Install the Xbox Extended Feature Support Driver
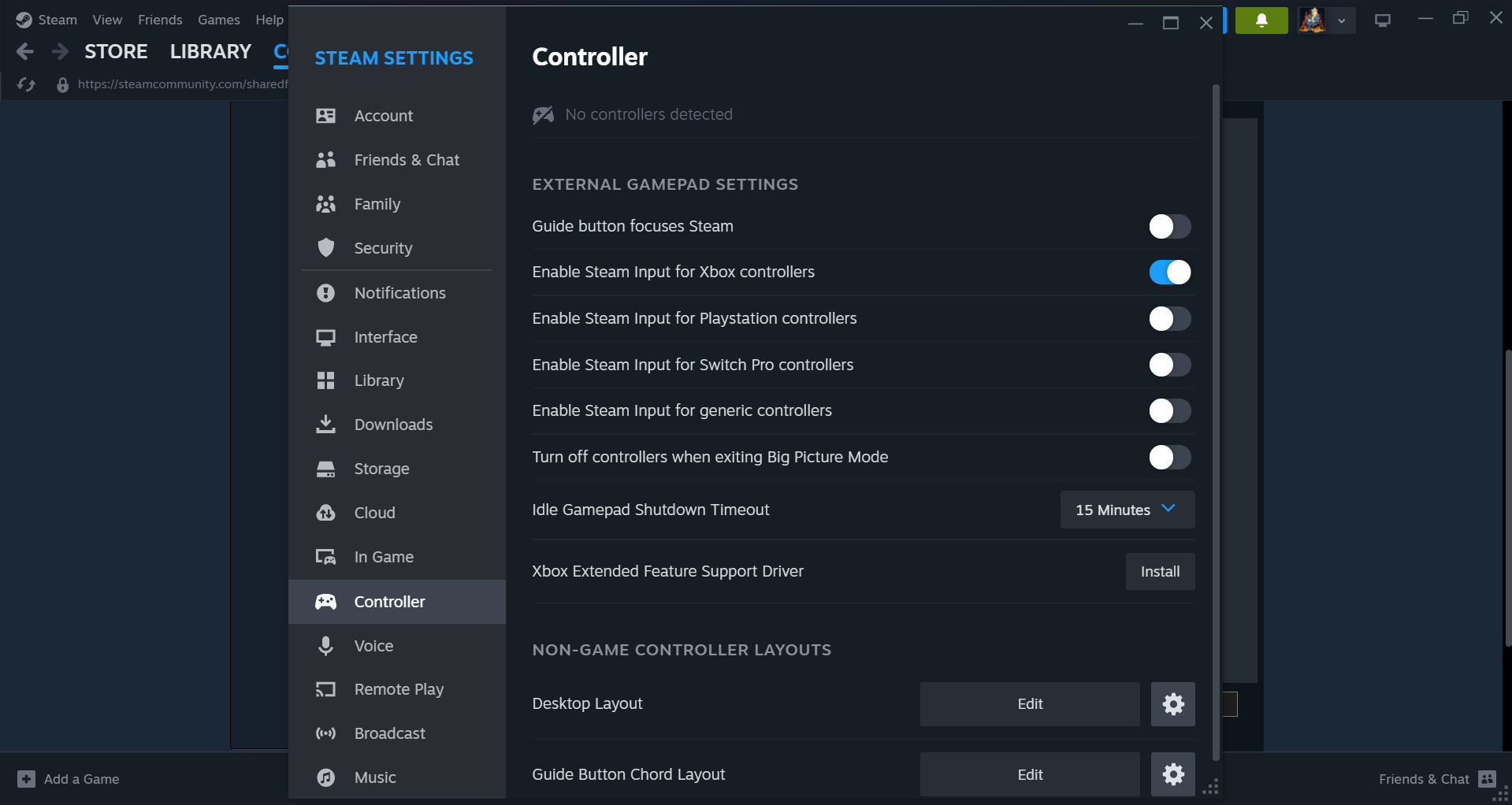This screenshot has height=805, width=1512. (x=1160, y=572)
